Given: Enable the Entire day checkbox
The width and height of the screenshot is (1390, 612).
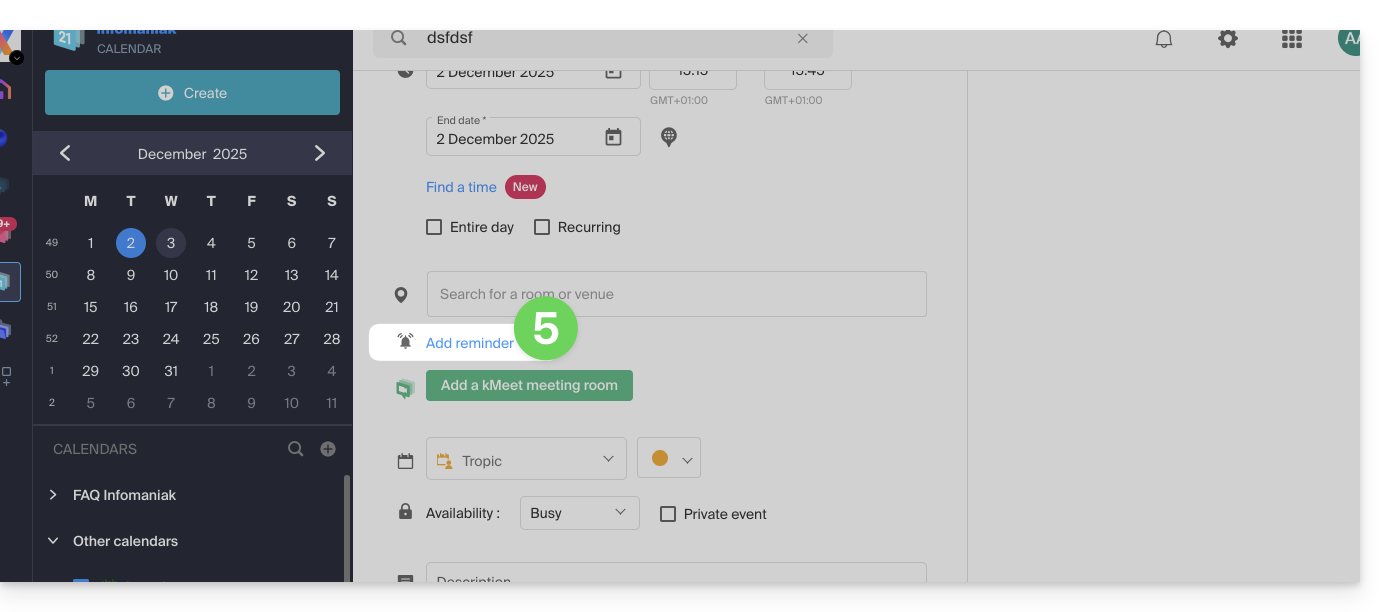Looking at the screenshot, I should point(434,227).
